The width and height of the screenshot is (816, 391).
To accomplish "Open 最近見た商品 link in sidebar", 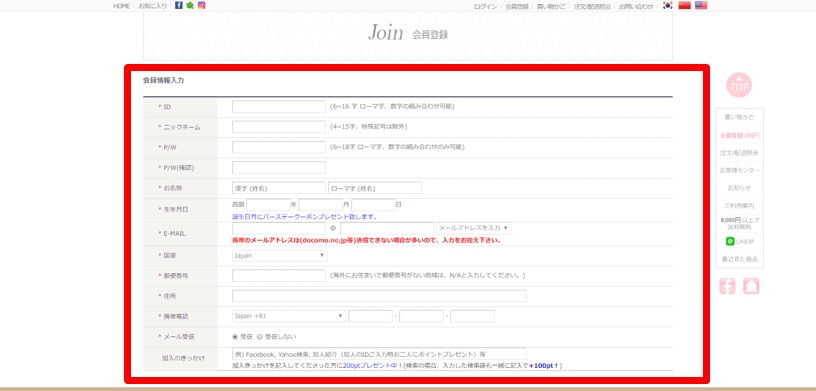I will (x=739, y=259).
